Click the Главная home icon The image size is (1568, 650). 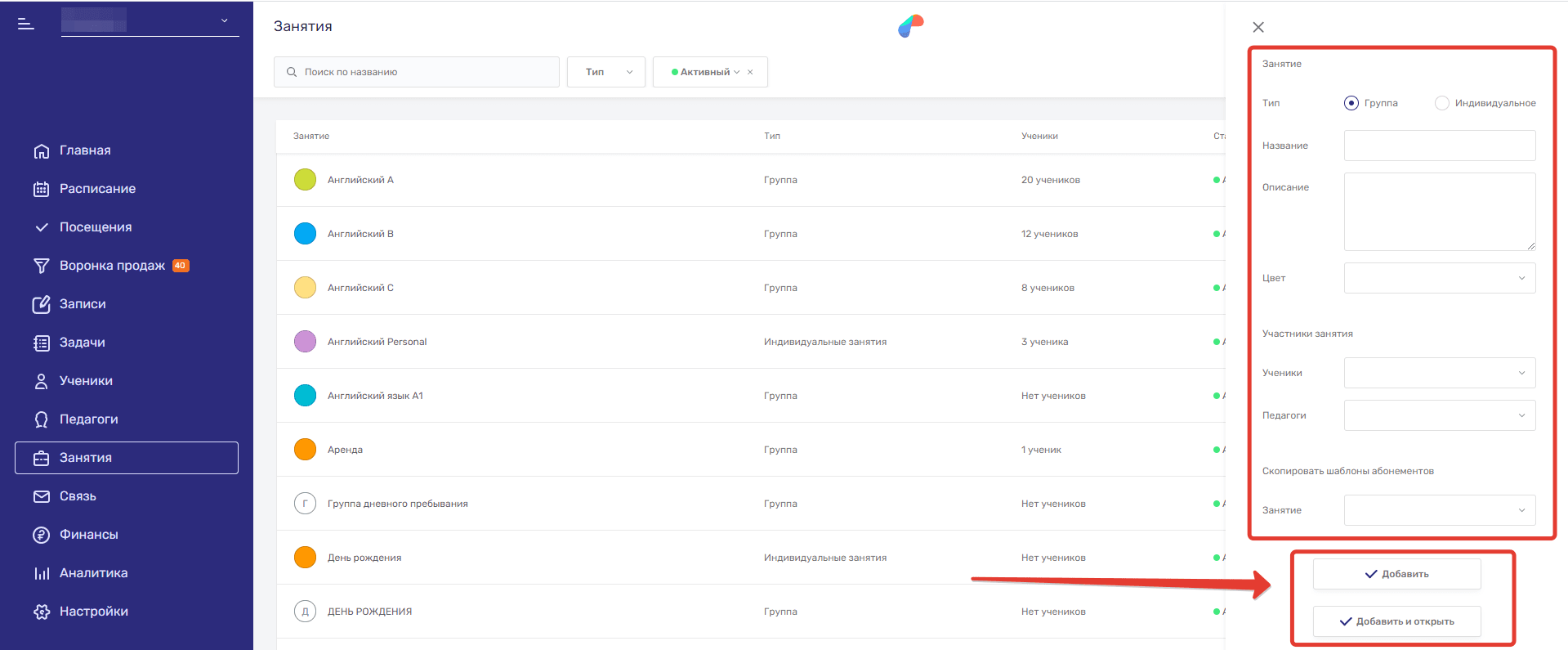[x=42, y=151]
